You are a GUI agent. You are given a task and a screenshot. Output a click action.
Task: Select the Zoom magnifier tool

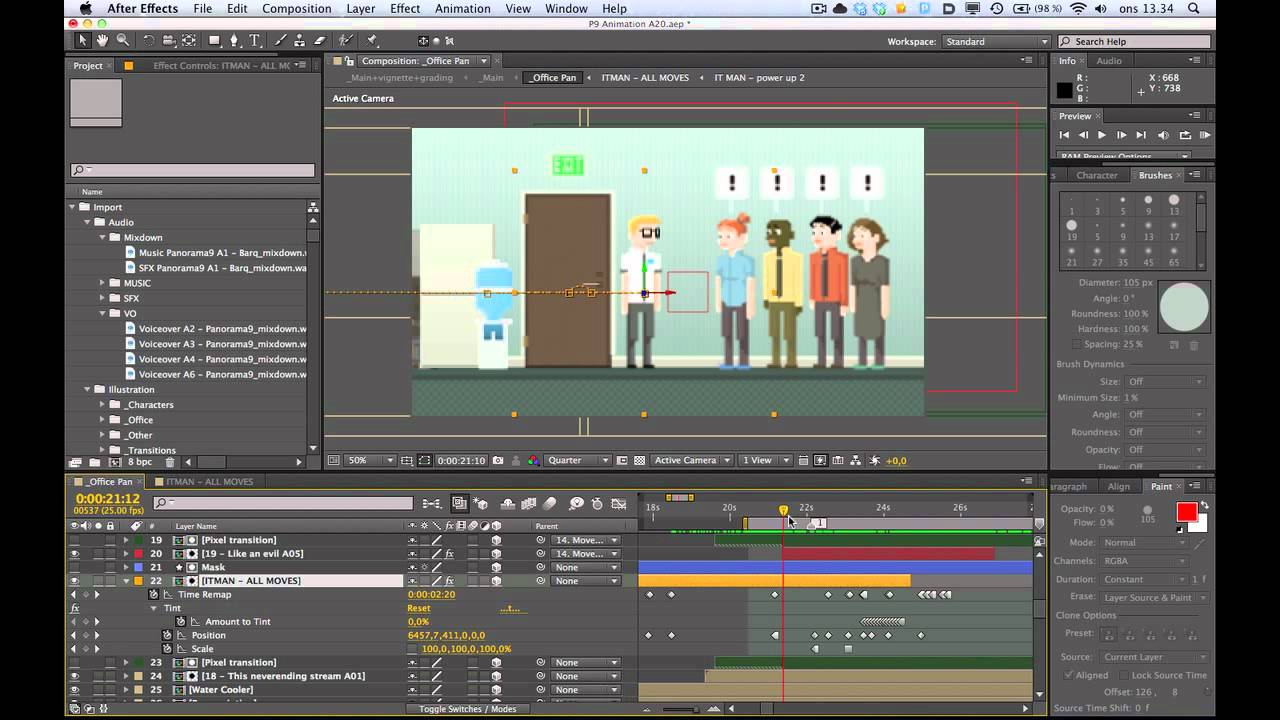[x=123, y=41]
